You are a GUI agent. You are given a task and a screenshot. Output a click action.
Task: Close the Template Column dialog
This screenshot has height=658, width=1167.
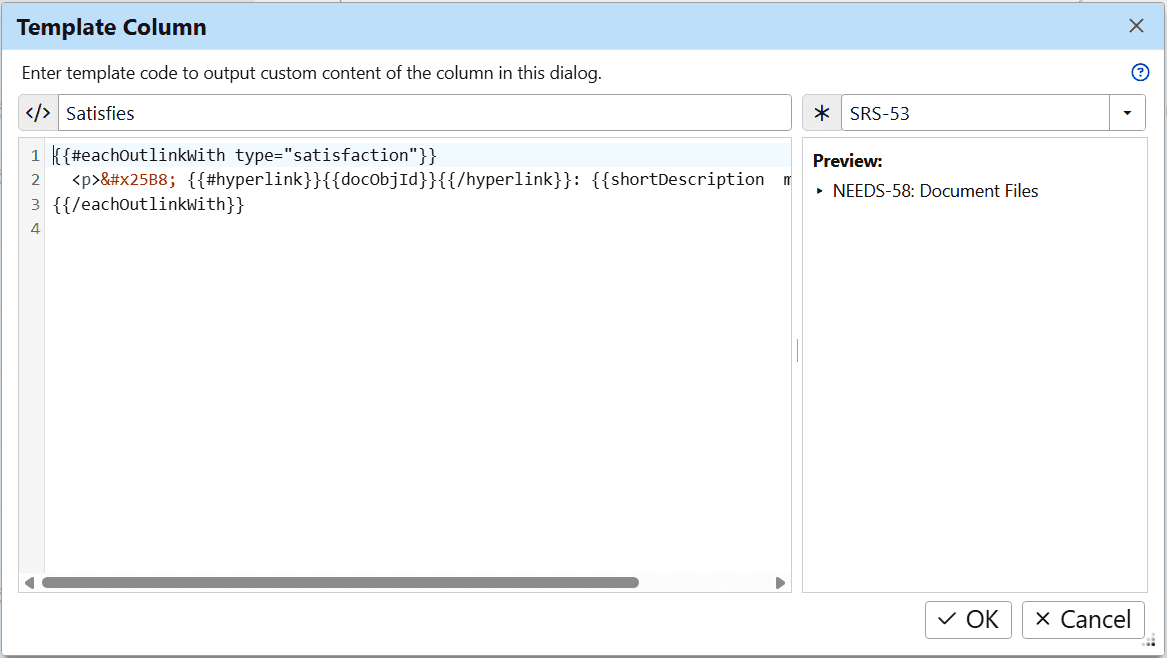1136,26
